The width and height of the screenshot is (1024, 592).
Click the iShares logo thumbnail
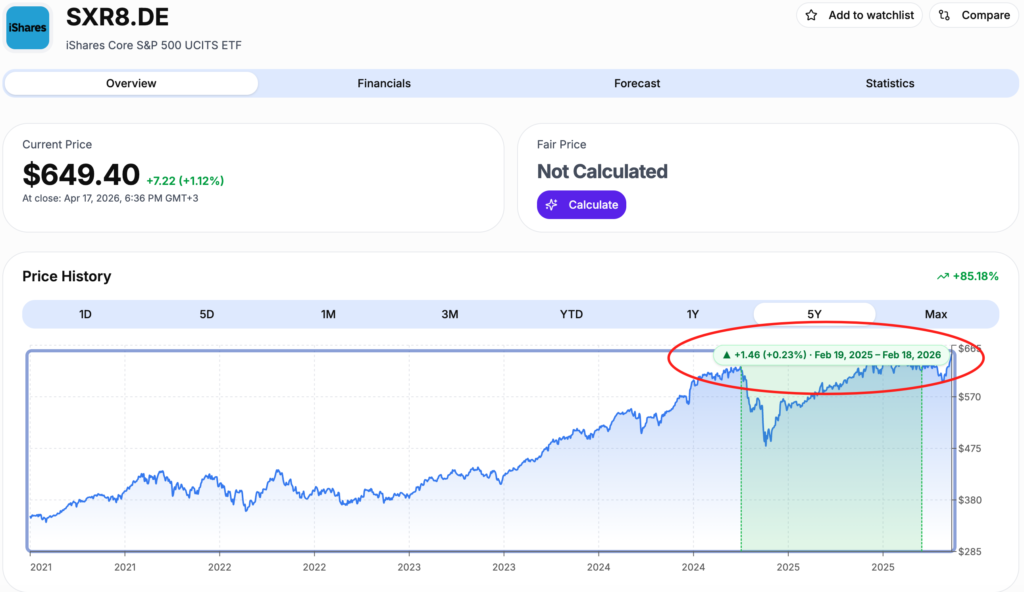coord(28,28)
